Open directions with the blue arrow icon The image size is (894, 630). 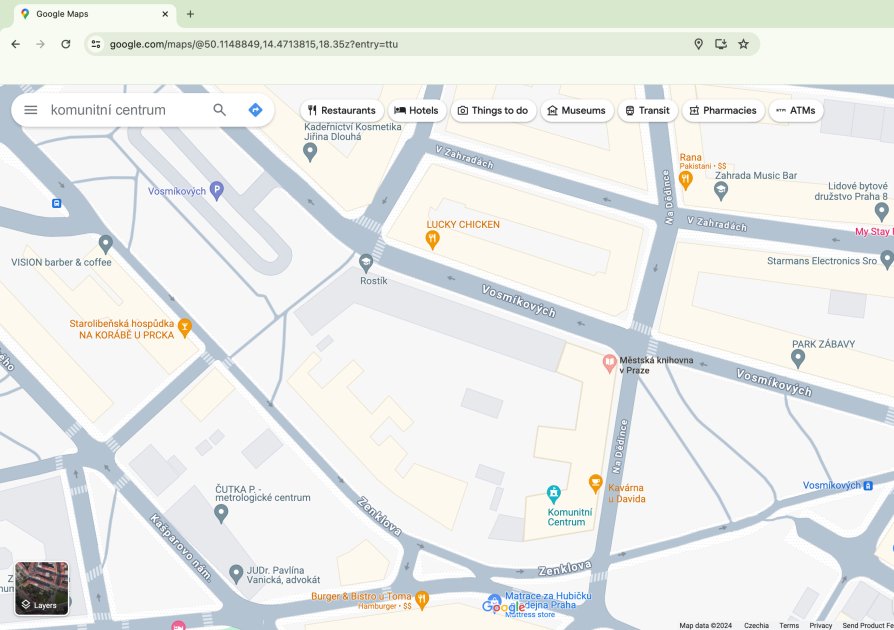[255, 110]
